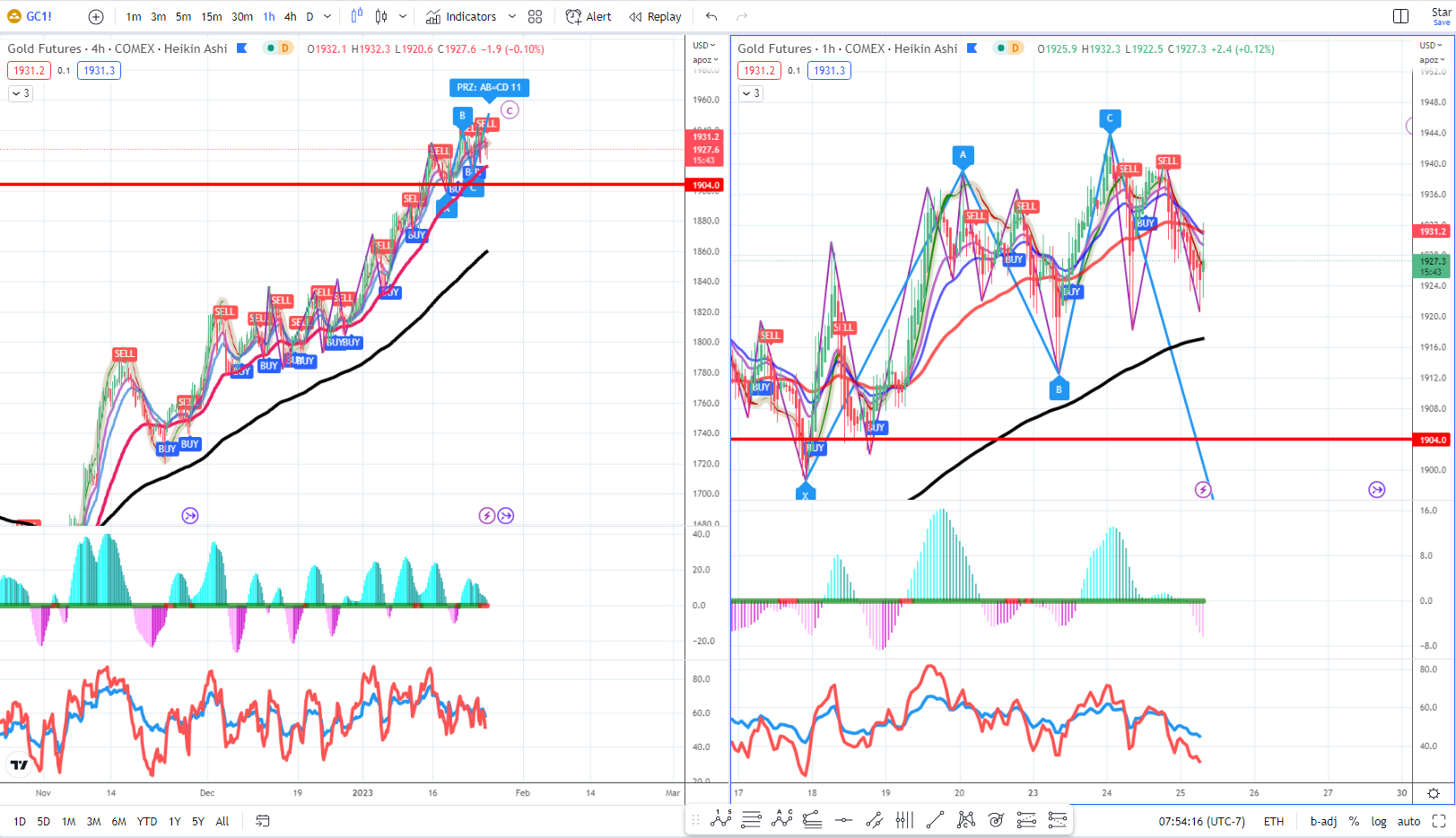Expand the chart style dropdown arrow
This screenshot has width=1456, height=838.
[403, 16]
